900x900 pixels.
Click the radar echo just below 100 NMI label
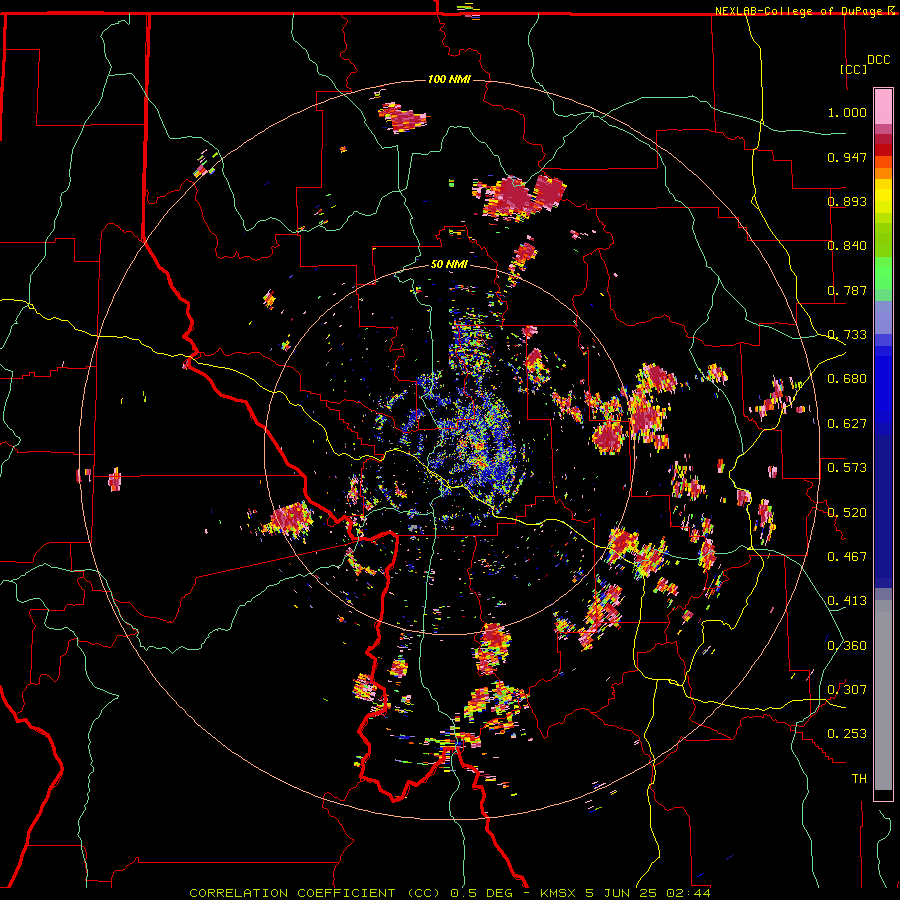[403, 117]
